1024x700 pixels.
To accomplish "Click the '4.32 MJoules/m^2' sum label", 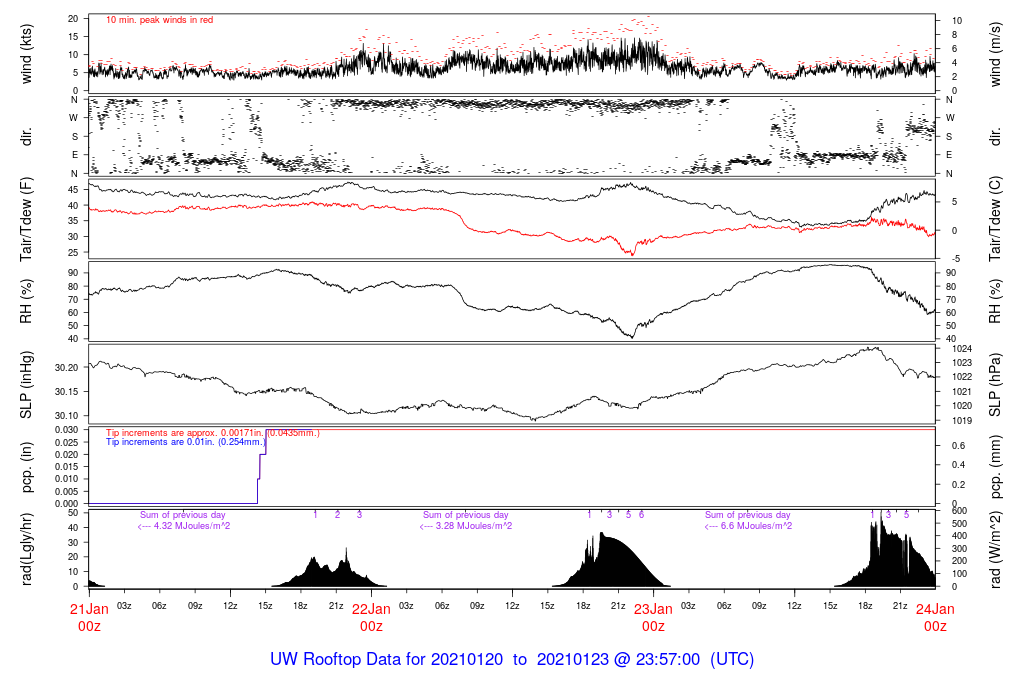I will [x=184, y=526].
